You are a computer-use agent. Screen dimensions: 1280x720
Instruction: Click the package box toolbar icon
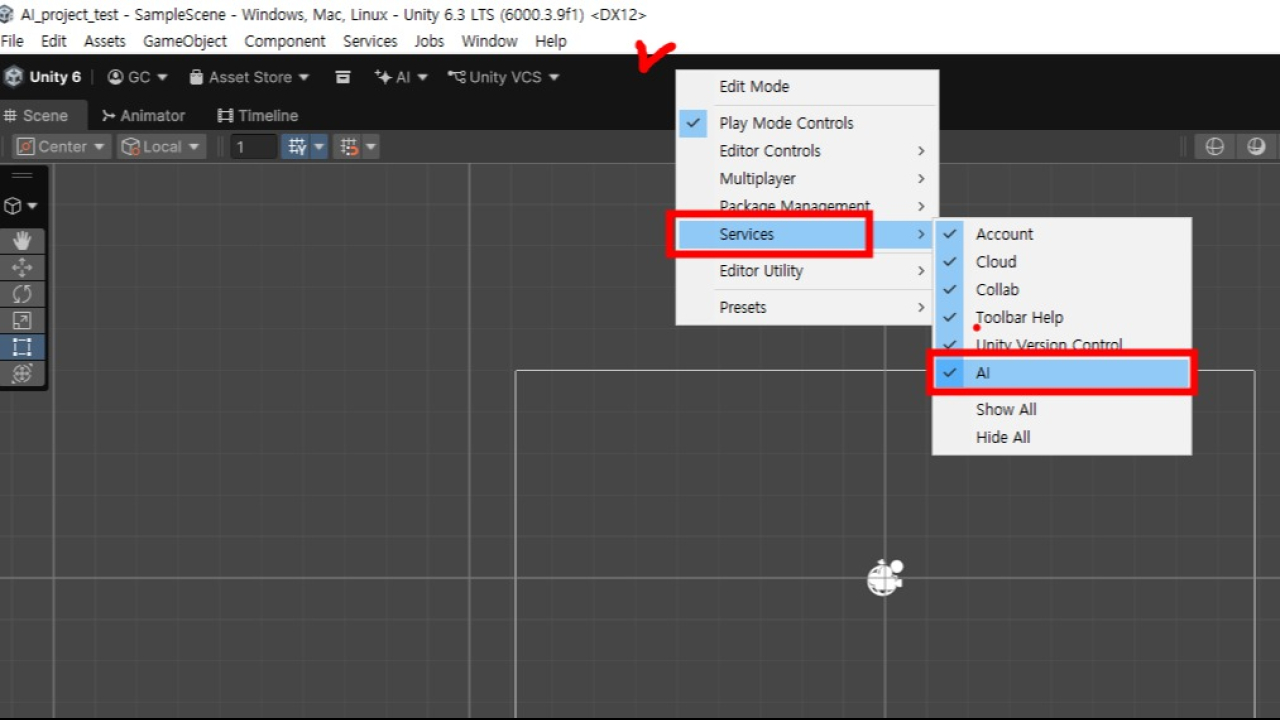point(343,77)
